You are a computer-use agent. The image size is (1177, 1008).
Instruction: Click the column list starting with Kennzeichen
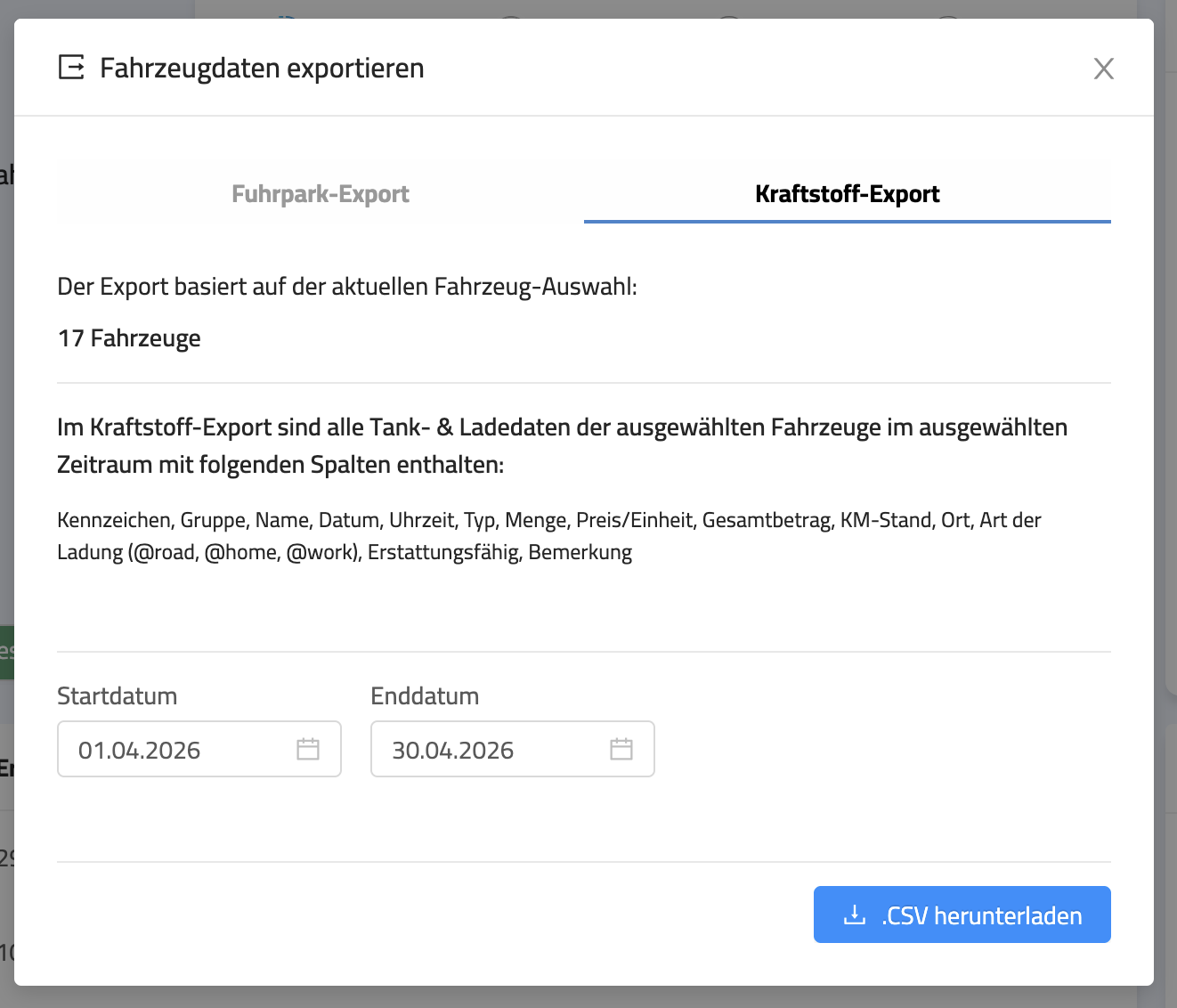(x=548, y=536)
